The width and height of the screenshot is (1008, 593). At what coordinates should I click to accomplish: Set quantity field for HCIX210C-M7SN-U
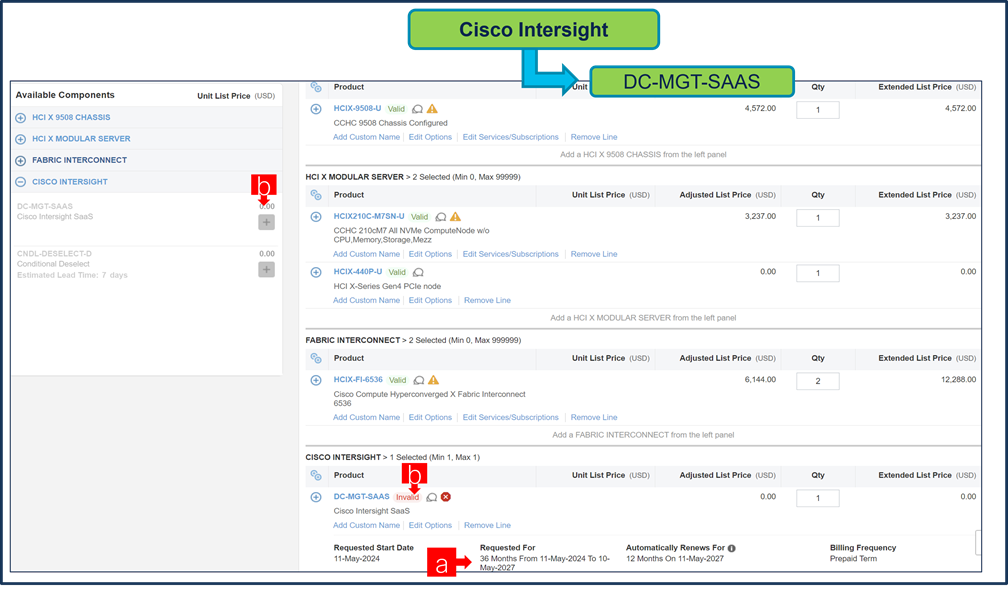point(818,218)
